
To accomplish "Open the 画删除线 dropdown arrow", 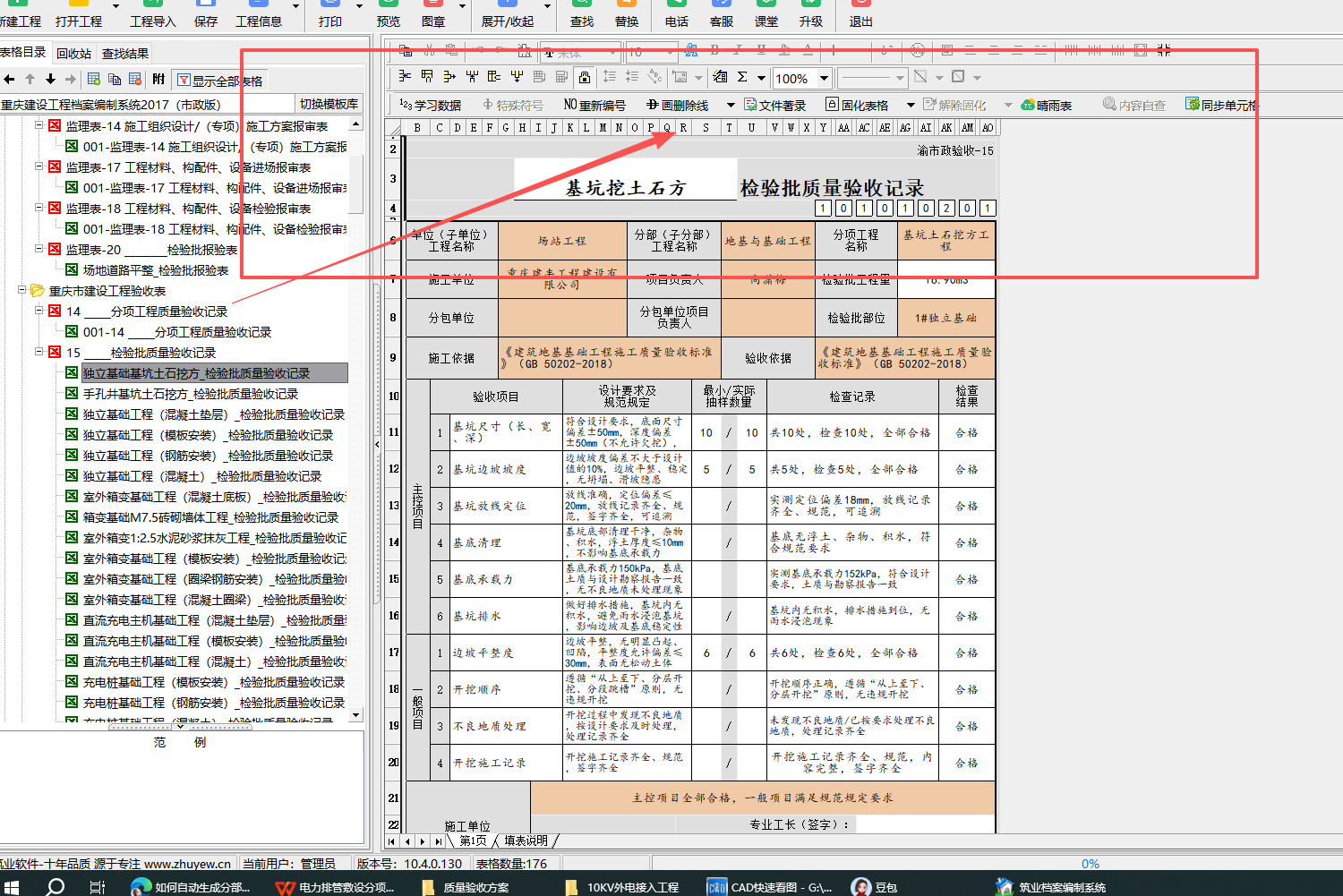I will pyautogui.click(x=731, y=105).
